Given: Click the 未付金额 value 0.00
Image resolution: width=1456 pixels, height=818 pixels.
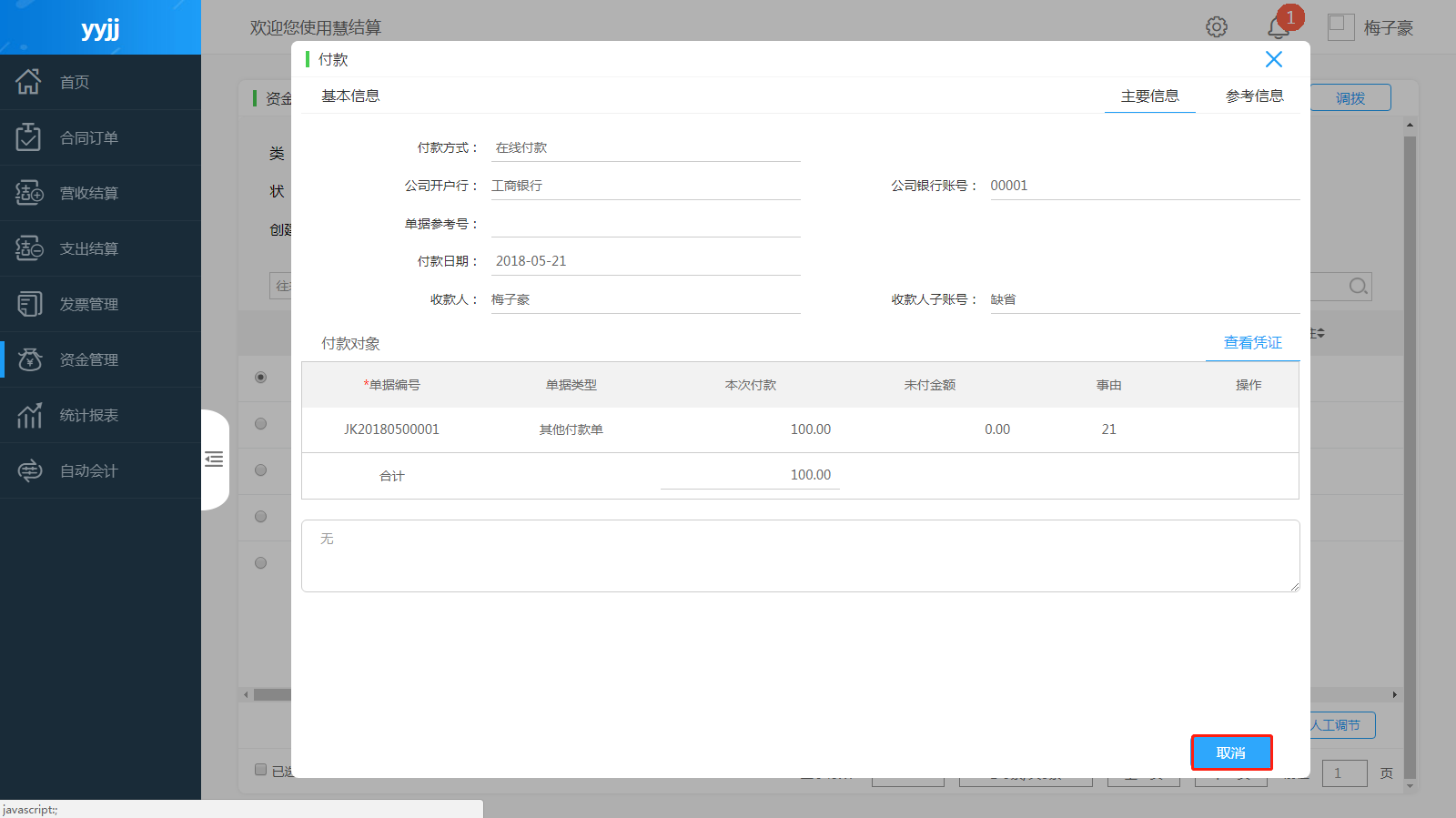Looking at the screenshot, I should pos(997,429).
